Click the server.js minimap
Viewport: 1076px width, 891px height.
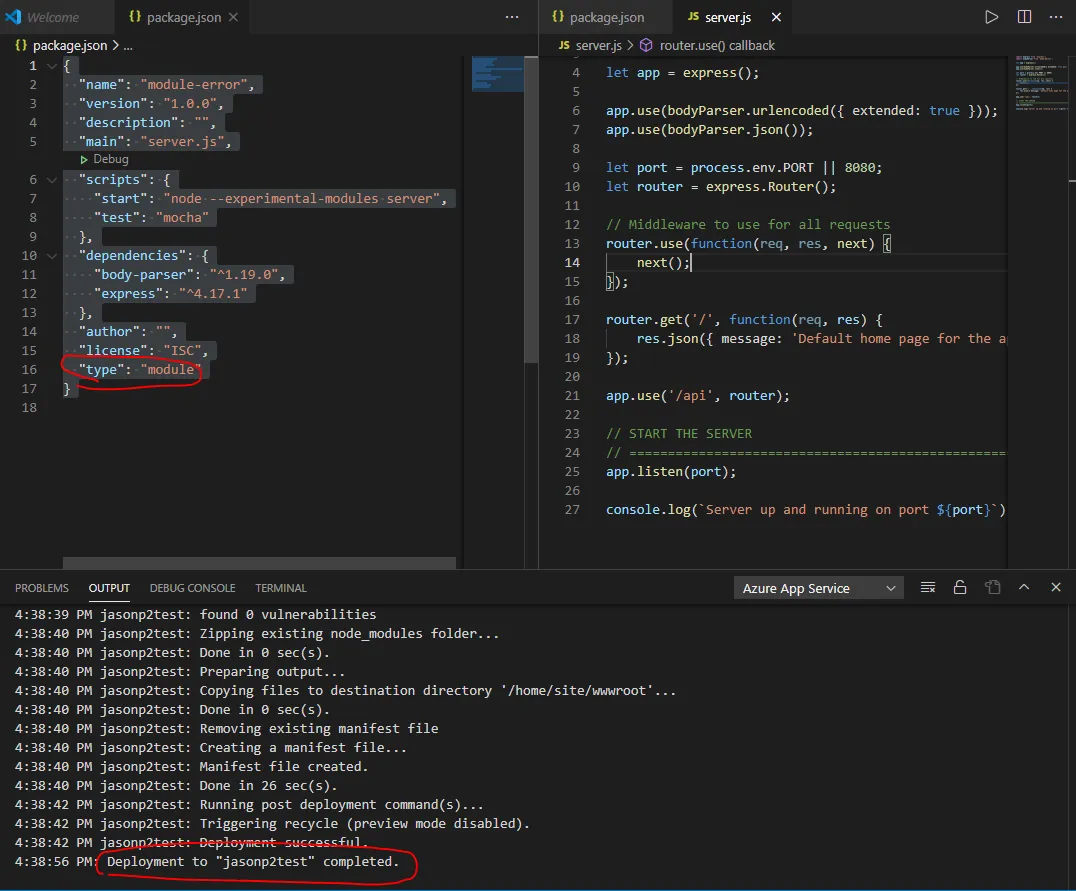click(1041, 82)
